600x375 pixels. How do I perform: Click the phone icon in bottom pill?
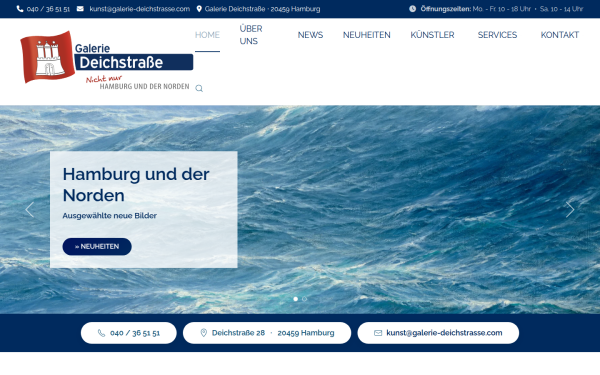pos(101,333)
